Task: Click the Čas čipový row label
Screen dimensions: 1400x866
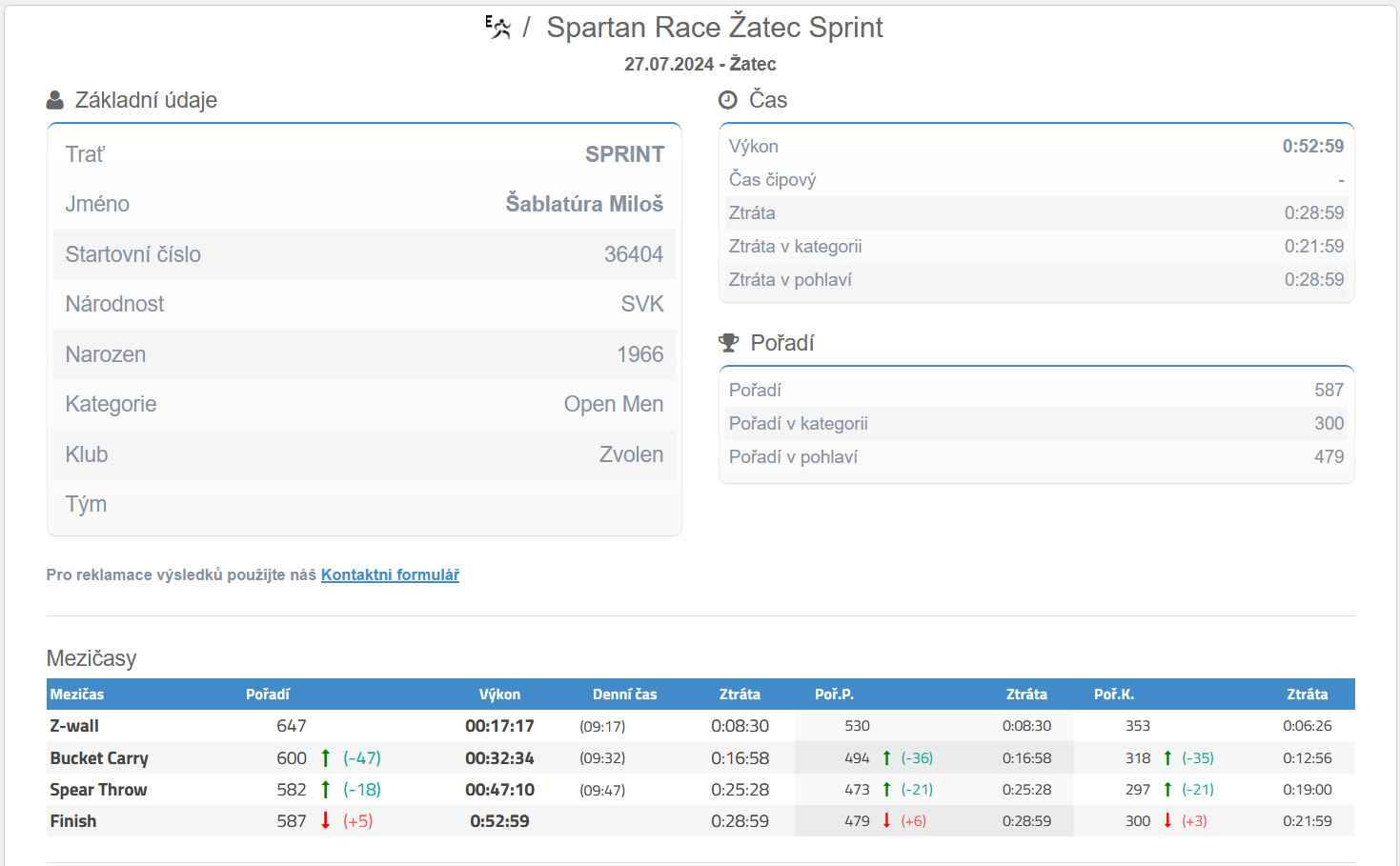Action: coord(772,179)
